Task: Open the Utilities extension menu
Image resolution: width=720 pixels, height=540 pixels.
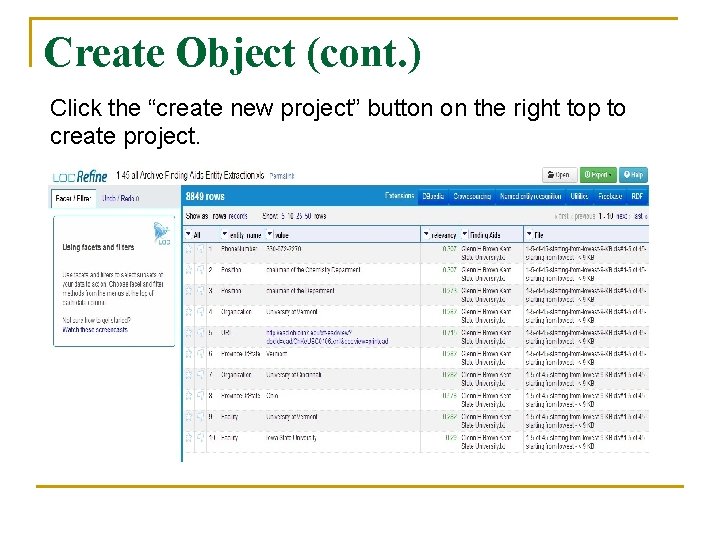Action: click(x=579, y=196)
